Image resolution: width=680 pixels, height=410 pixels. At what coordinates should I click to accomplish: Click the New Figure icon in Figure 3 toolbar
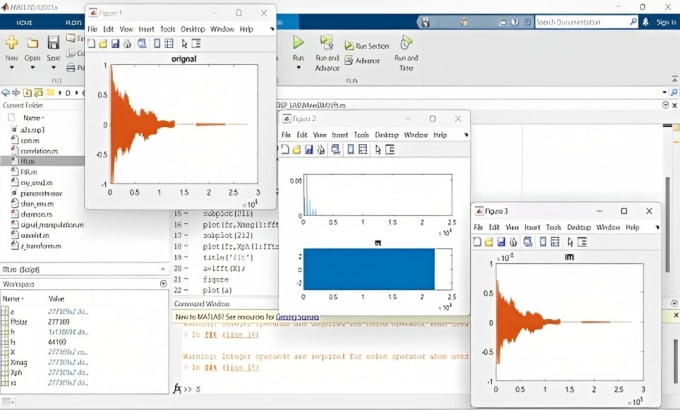click(x=477, y=242)
